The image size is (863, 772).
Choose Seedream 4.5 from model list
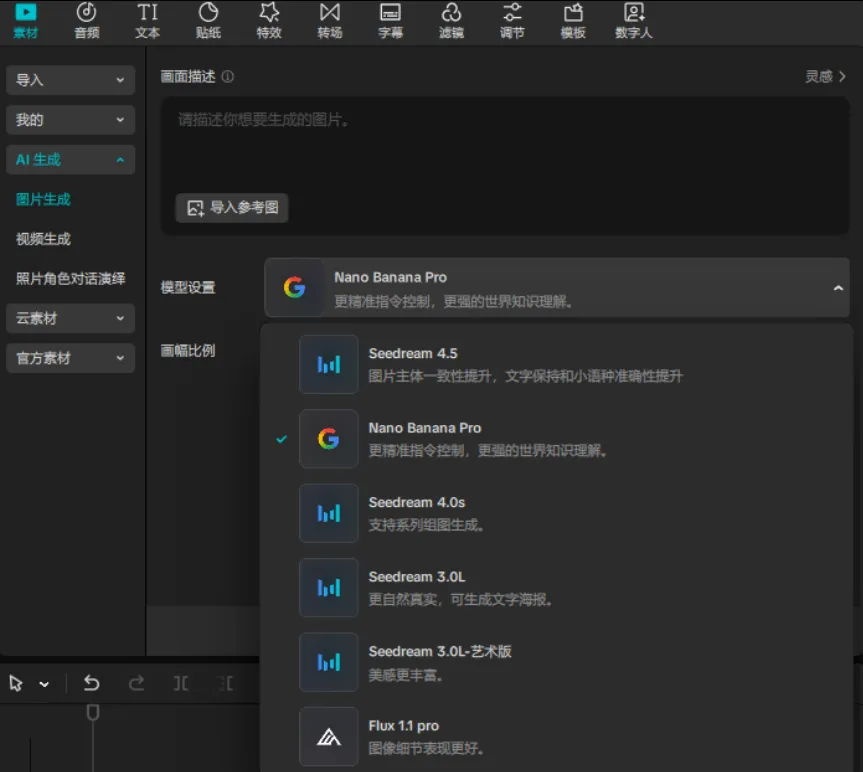(556, 364)
